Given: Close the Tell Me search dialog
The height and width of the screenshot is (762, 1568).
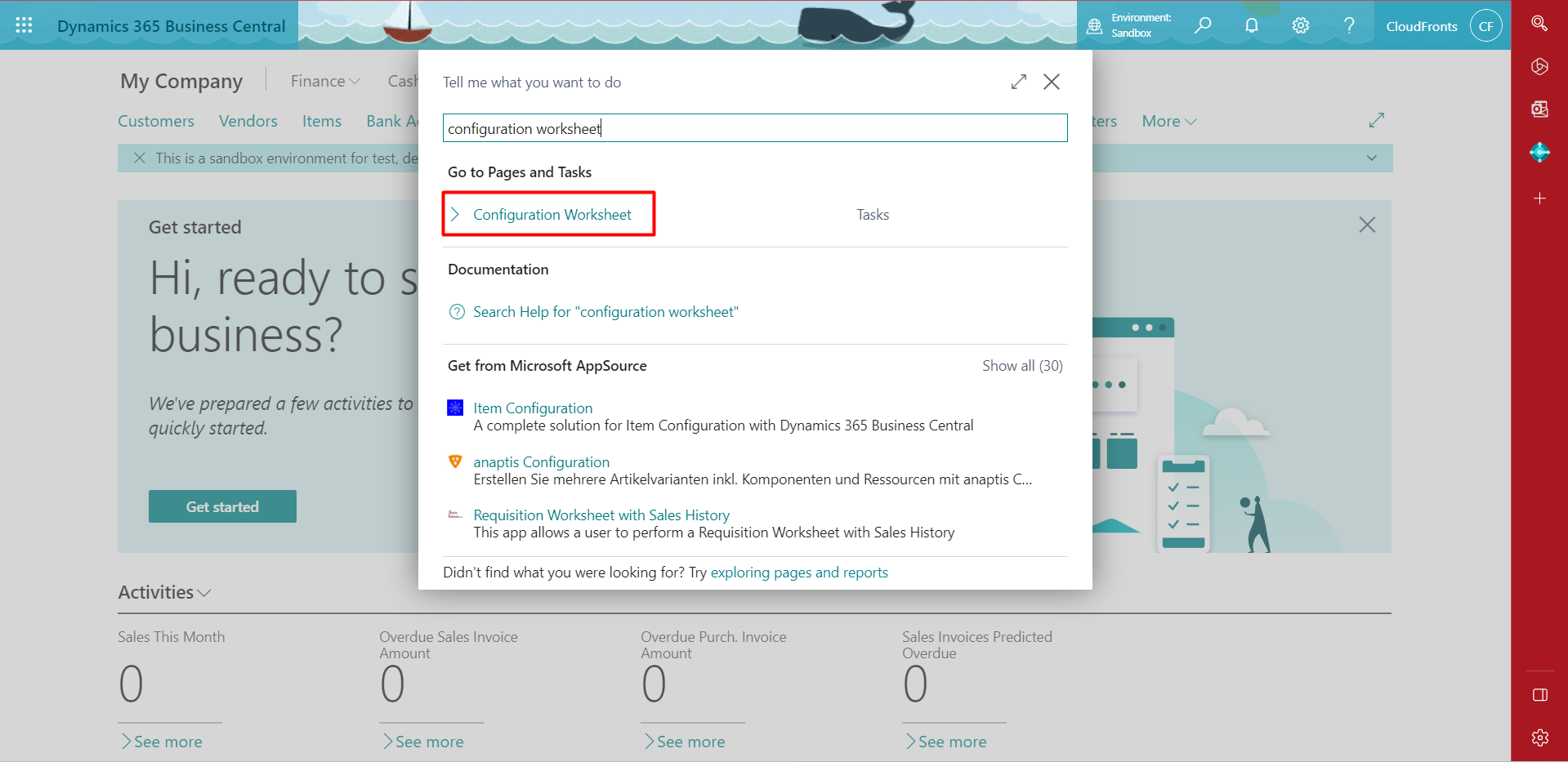Looking at the screenshot, I should point(1052,82).
